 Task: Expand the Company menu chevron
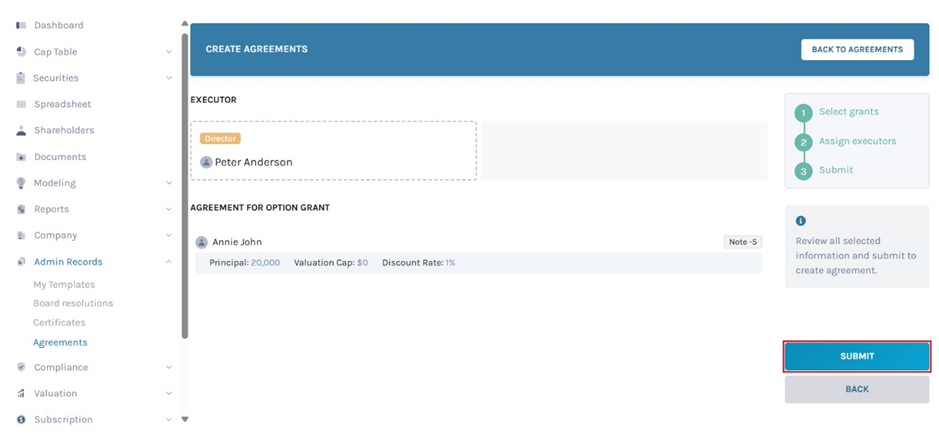click(169, 236)
